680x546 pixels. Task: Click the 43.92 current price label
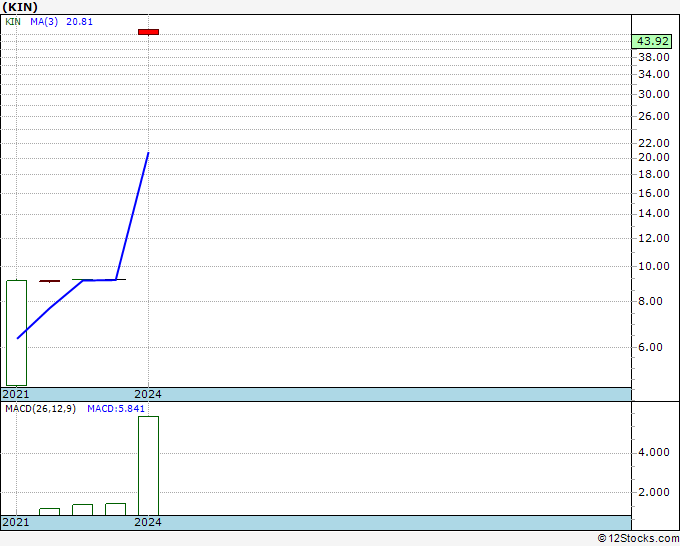point(651,41)
